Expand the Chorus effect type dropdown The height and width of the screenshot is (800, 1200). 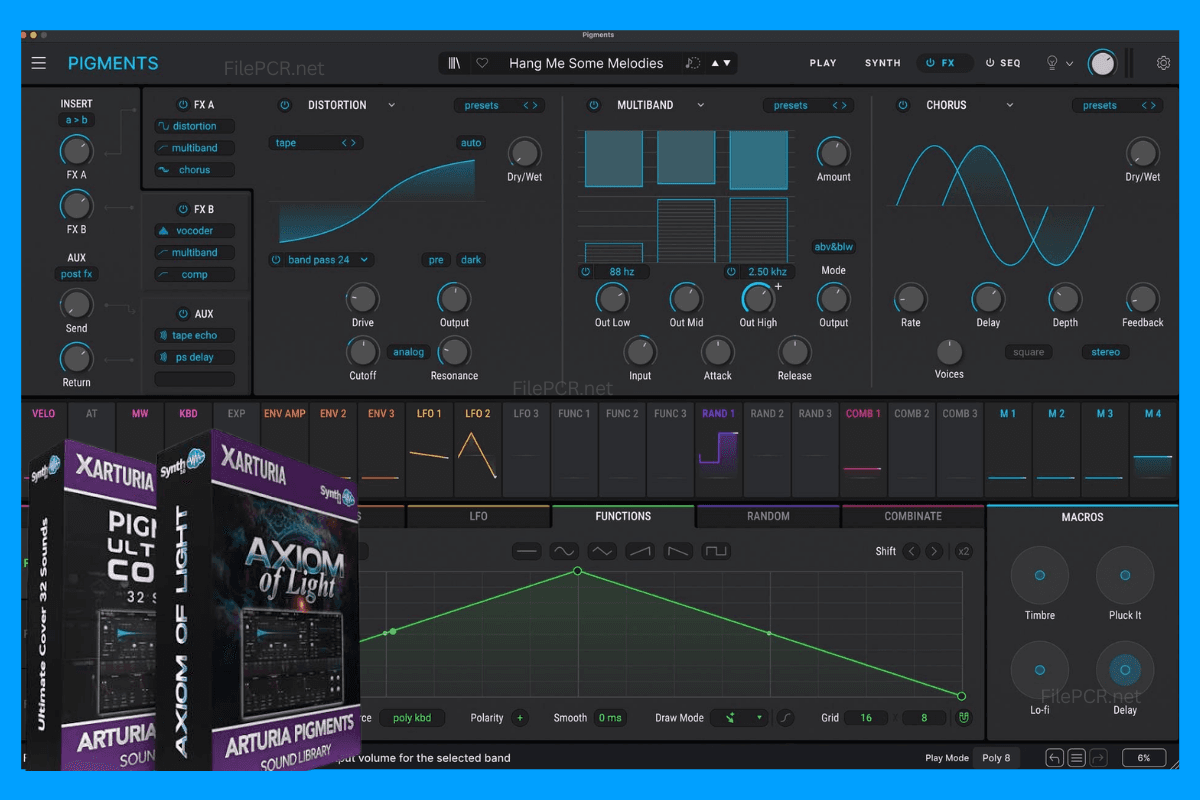(x=1010, y=105)
